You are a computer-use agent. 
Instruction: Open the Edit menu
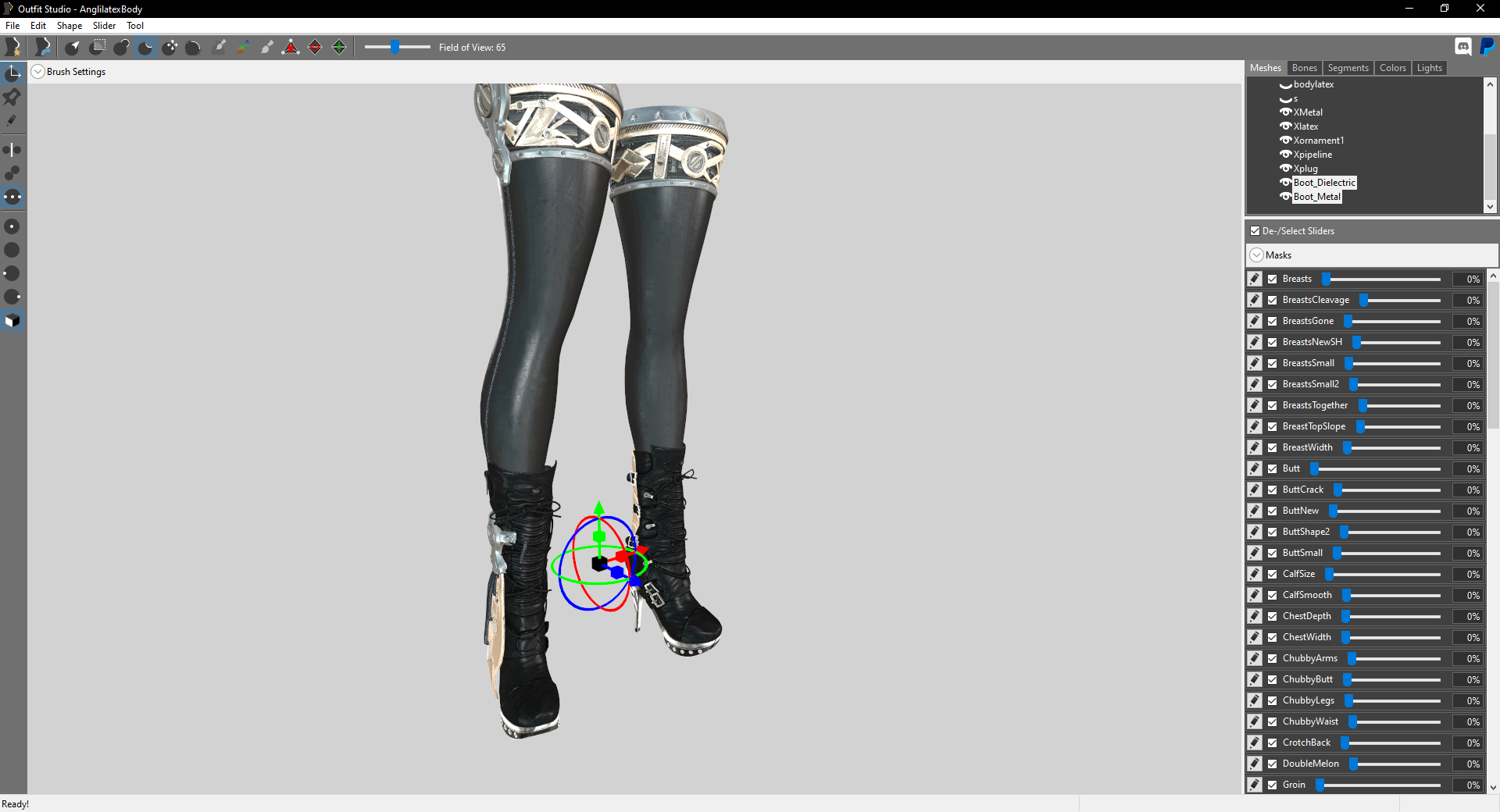coord(38,26)
